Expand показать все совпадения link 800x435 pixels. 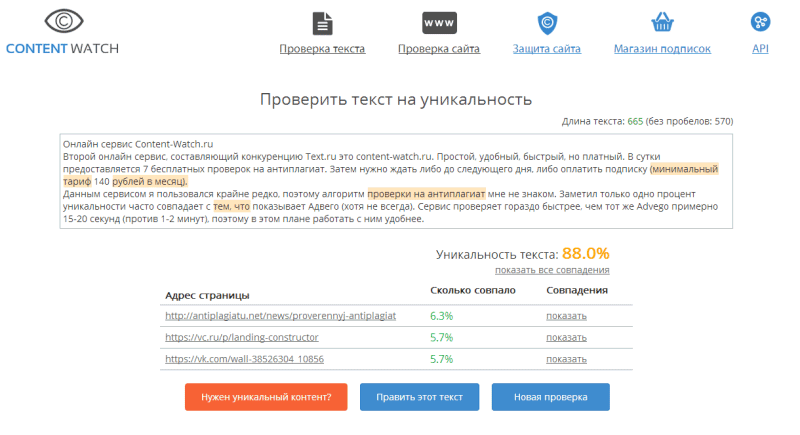point(552,270)
